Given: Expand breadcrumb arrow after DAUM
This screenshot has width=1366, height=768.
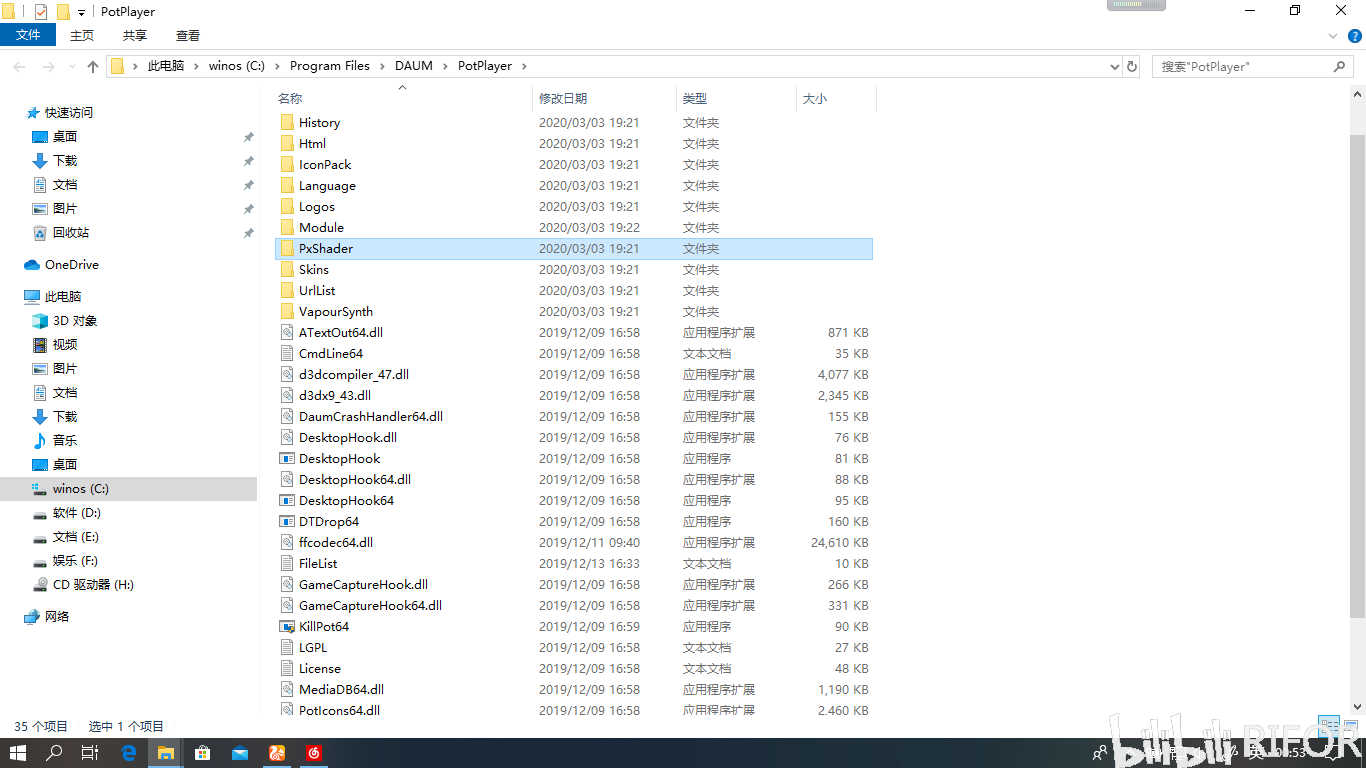Looking at the screenshot, I should tap(445, 66).
